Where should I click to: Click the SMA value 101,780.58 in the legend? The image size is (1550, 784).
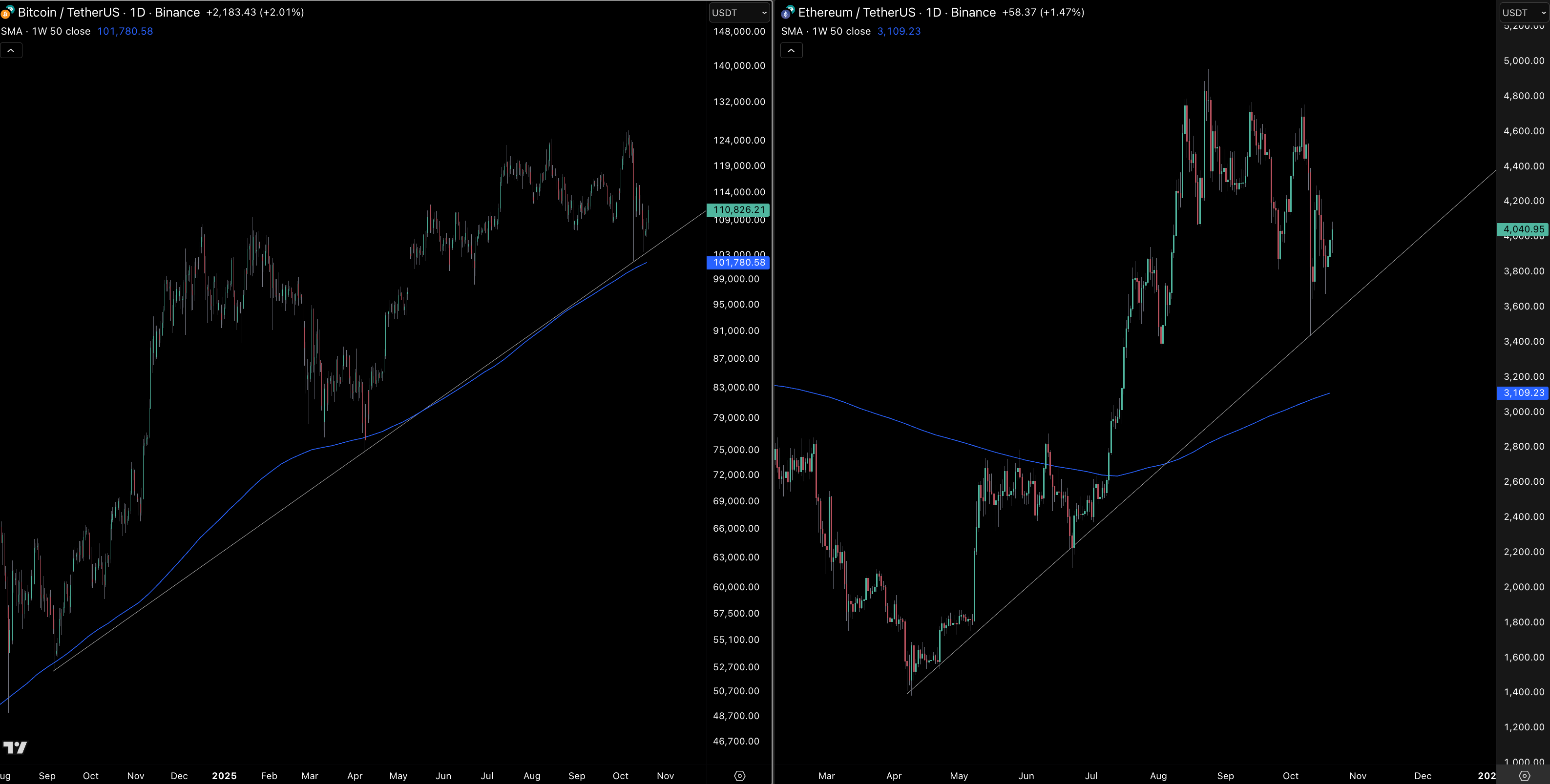click(x=125, y=31)
